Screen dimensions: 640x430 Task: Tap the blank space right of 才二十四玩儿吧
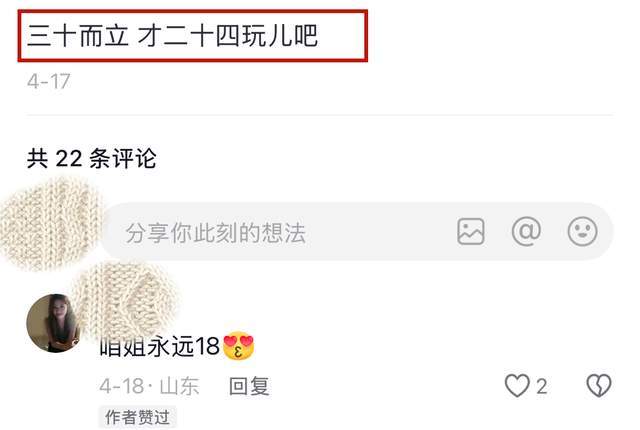tap(341, 35)
